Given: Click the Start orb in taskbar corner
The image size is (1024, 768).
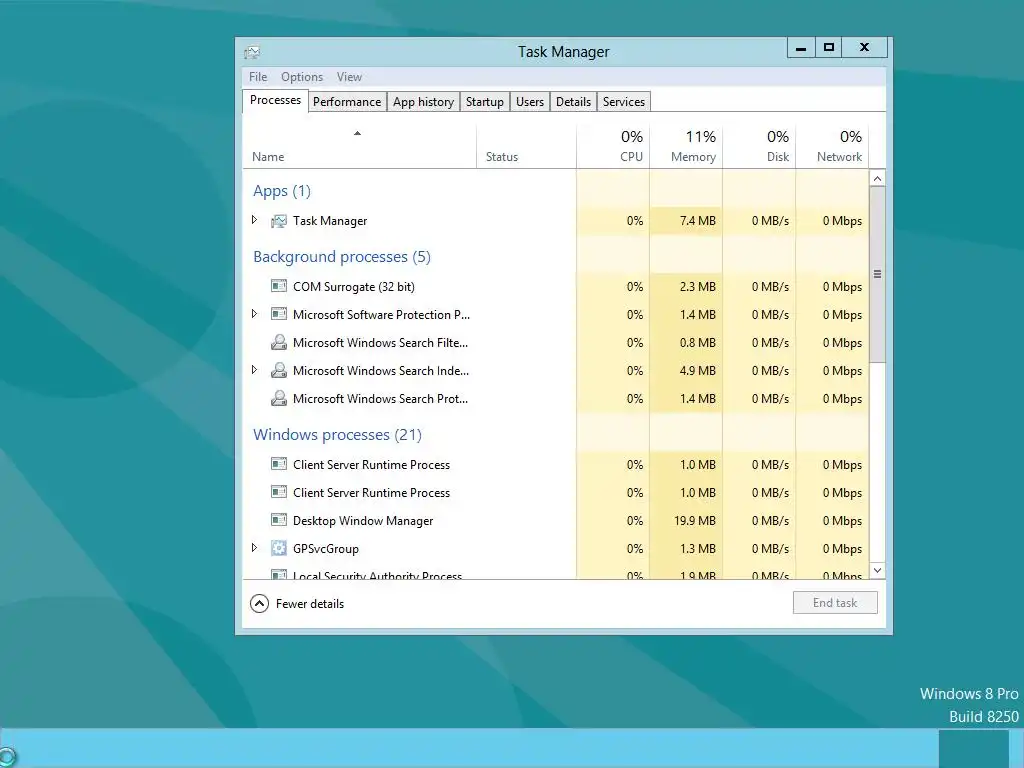Looking at the screenshot, I should click(x=7, y=758).
